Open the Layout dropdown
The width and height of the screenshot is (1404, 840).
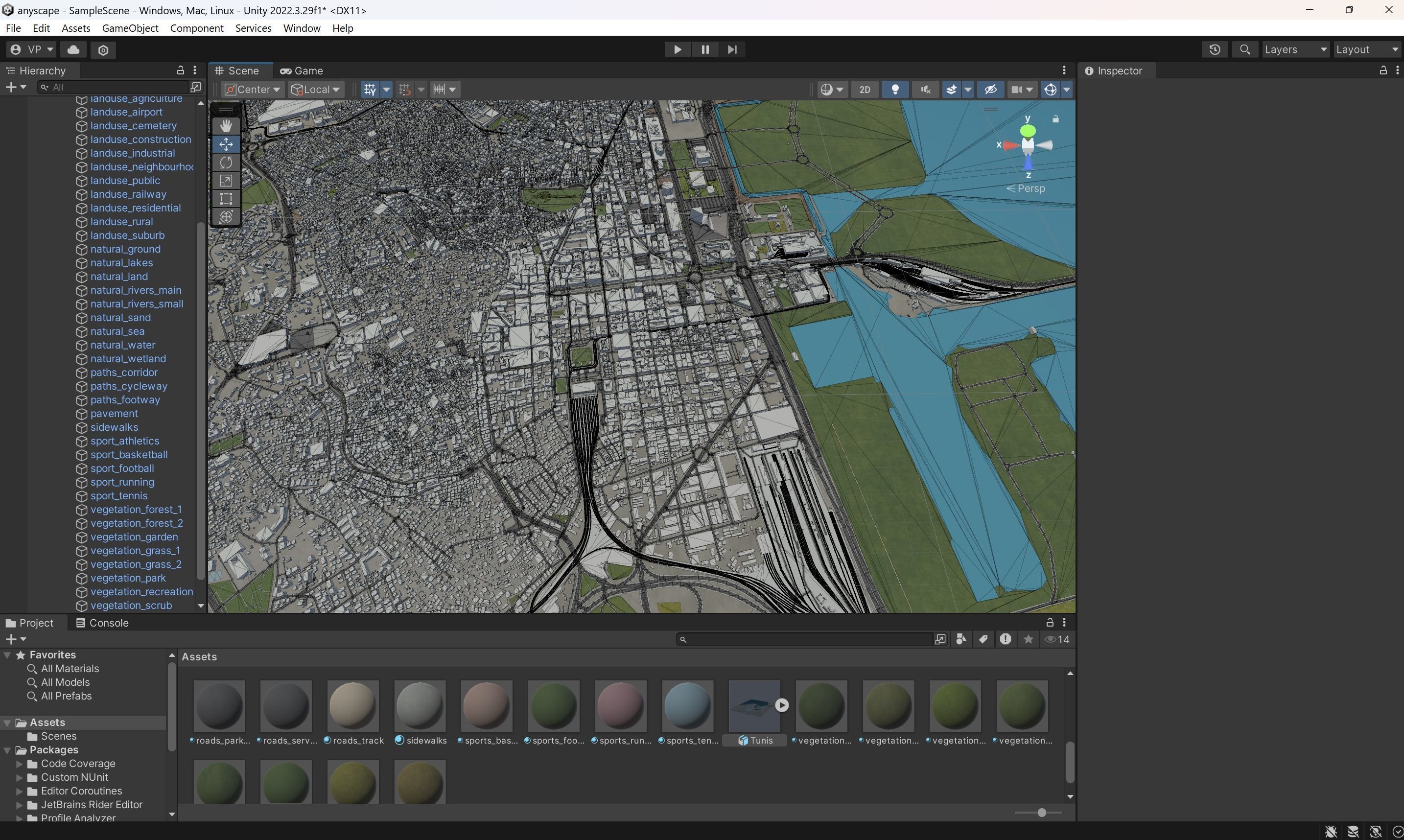1367,50
